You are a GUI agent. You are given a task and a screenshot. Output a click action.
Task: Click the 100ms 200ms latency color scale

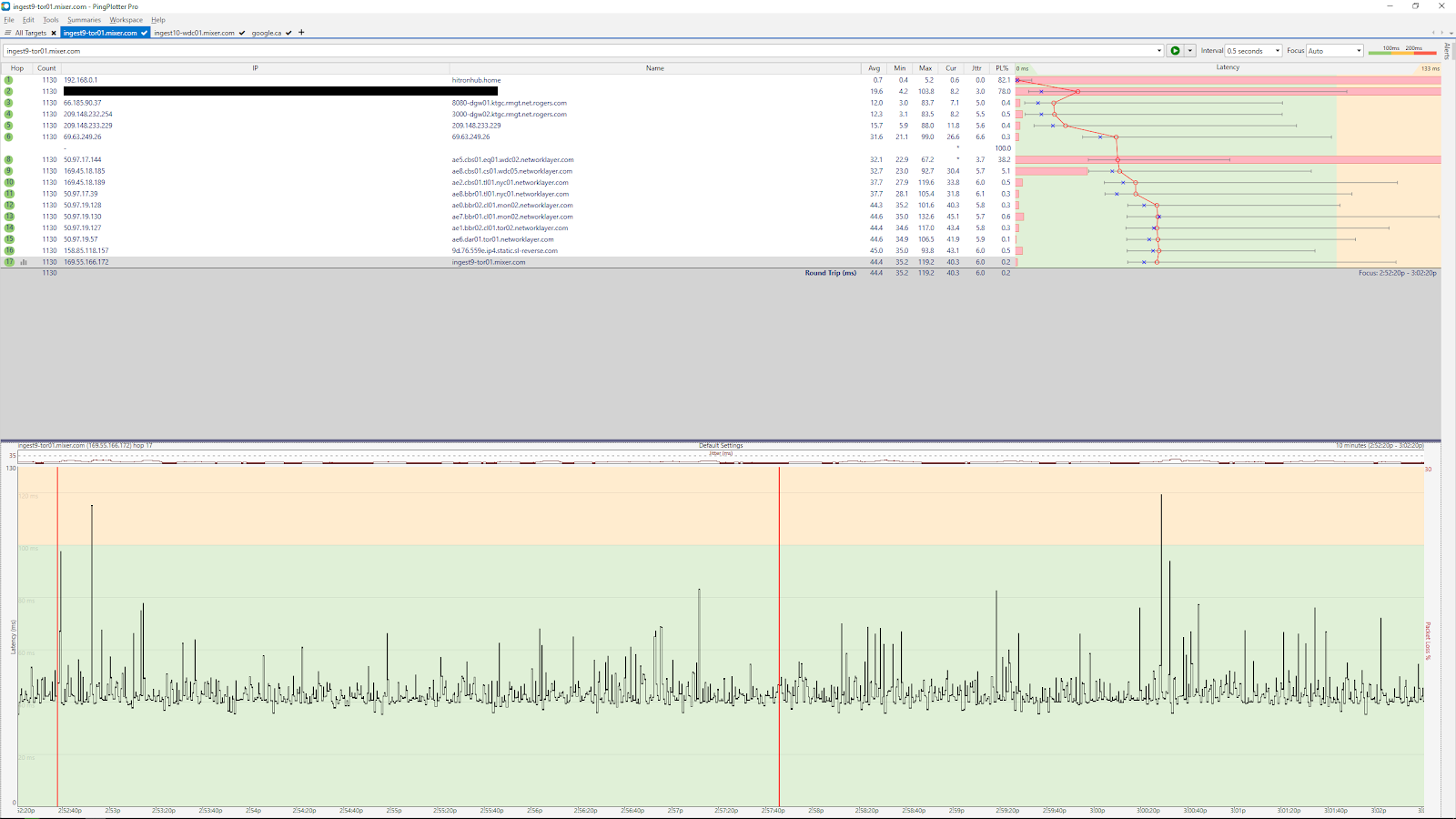pyautogui.click(x=1402, y=51)
